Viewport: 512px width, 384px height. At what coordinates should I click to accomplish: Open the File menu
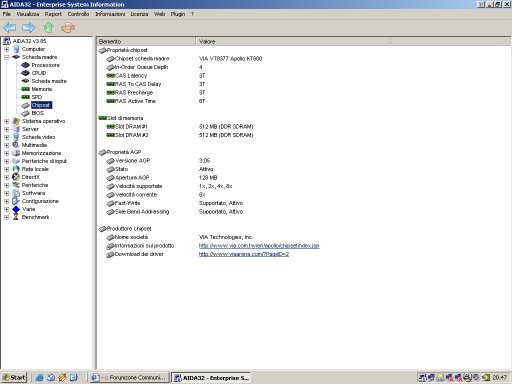click(x=7, y=14)
